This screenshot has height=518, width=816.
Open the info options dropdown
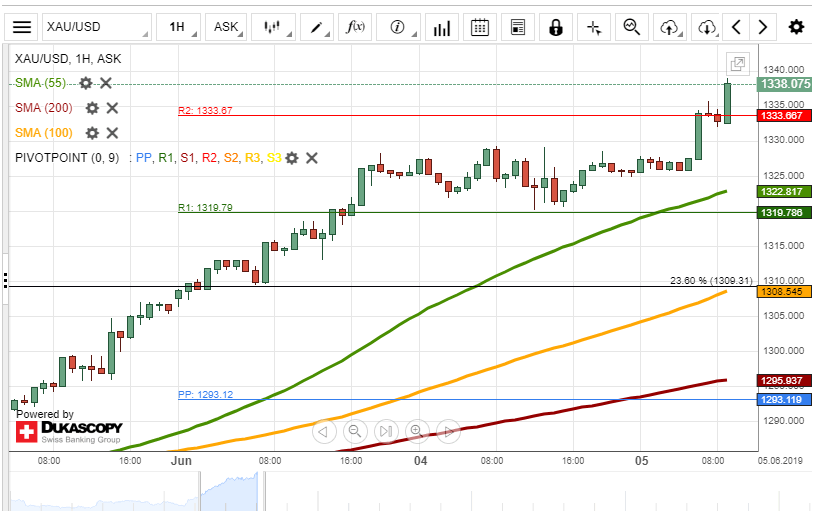coord(398,27)
